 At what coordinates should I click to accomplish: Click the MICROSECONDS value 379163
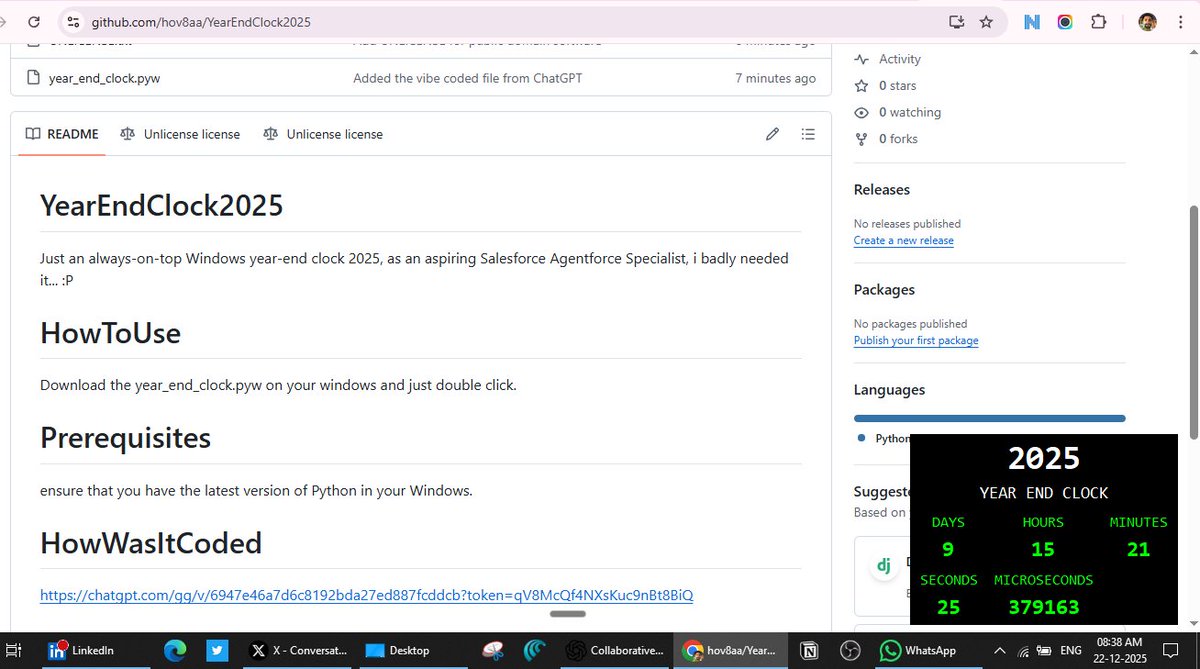tap(1044, 607)
